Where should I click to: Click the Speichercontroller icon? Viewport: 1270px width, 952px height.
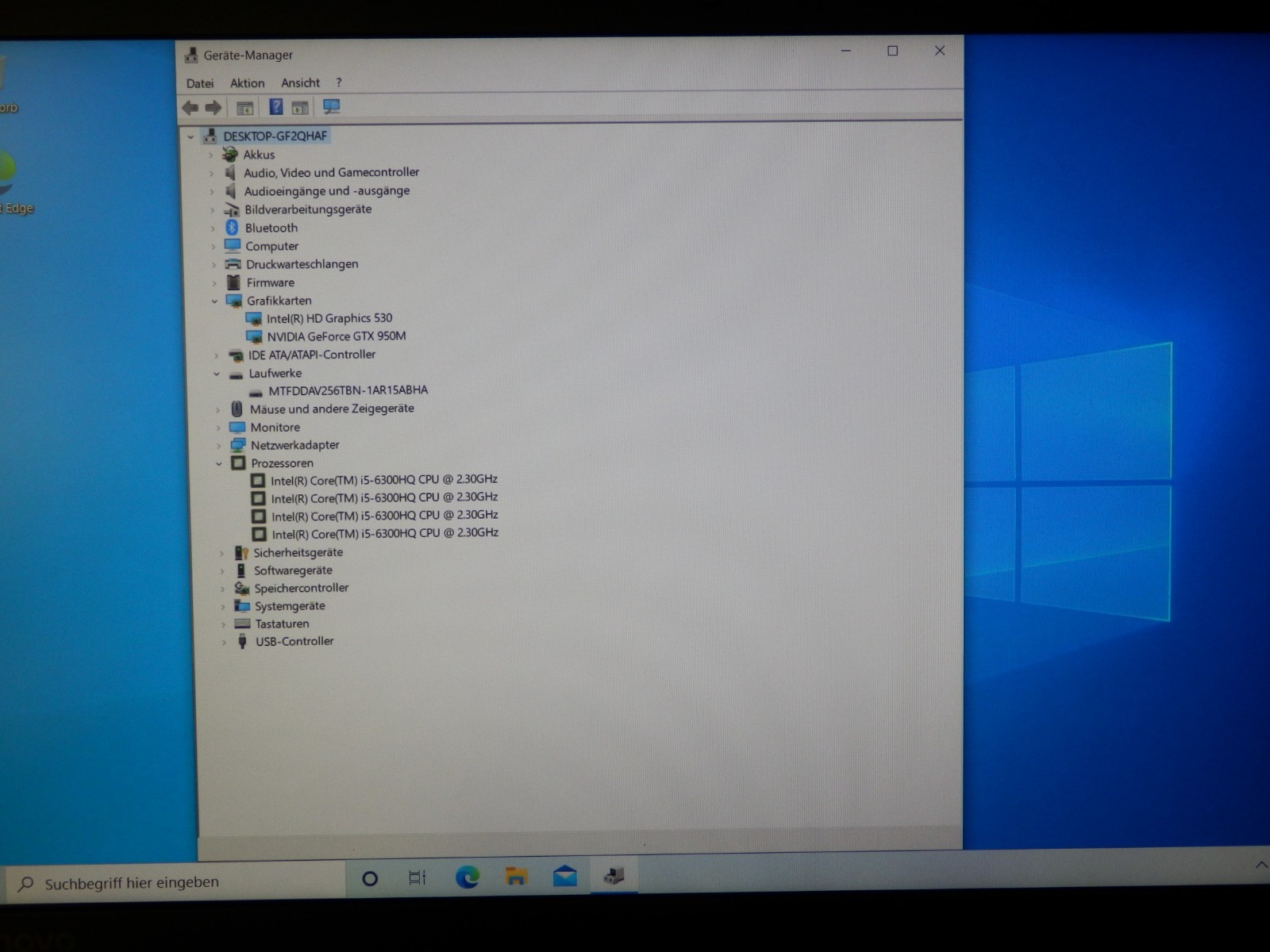click(242, 588)
